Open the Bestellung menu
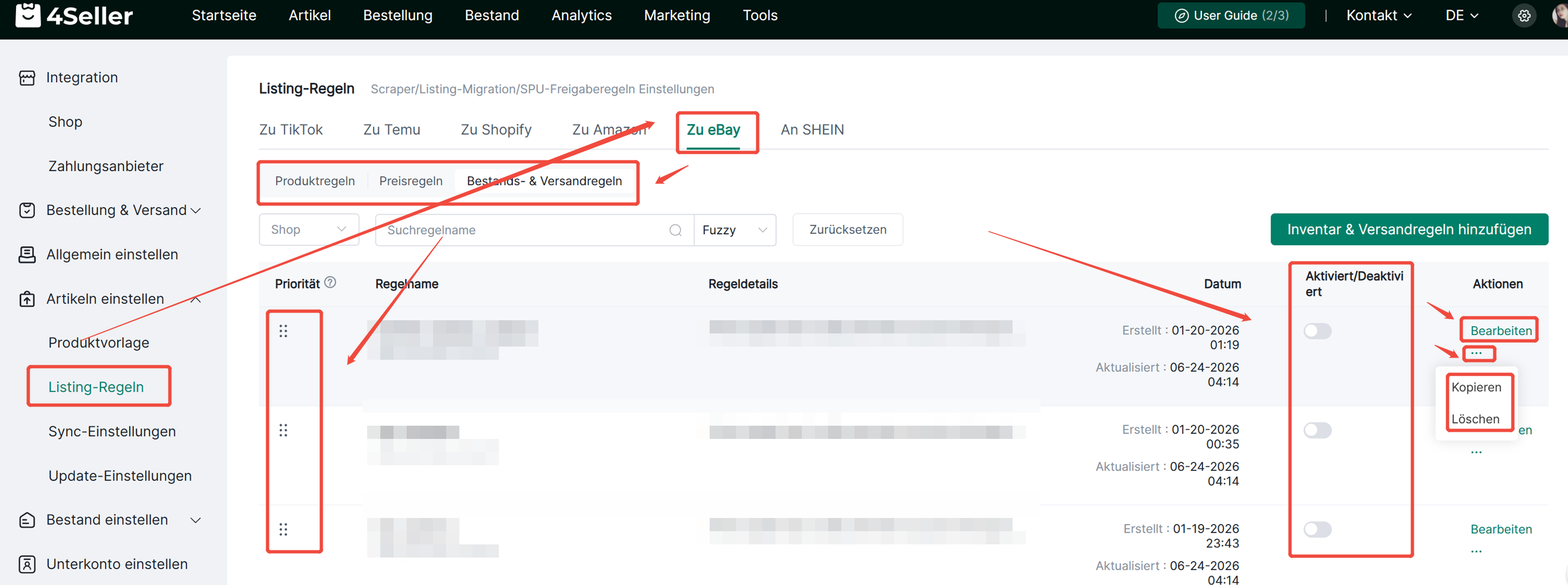This screenshot has height=585, width=1568. point(397,16)
